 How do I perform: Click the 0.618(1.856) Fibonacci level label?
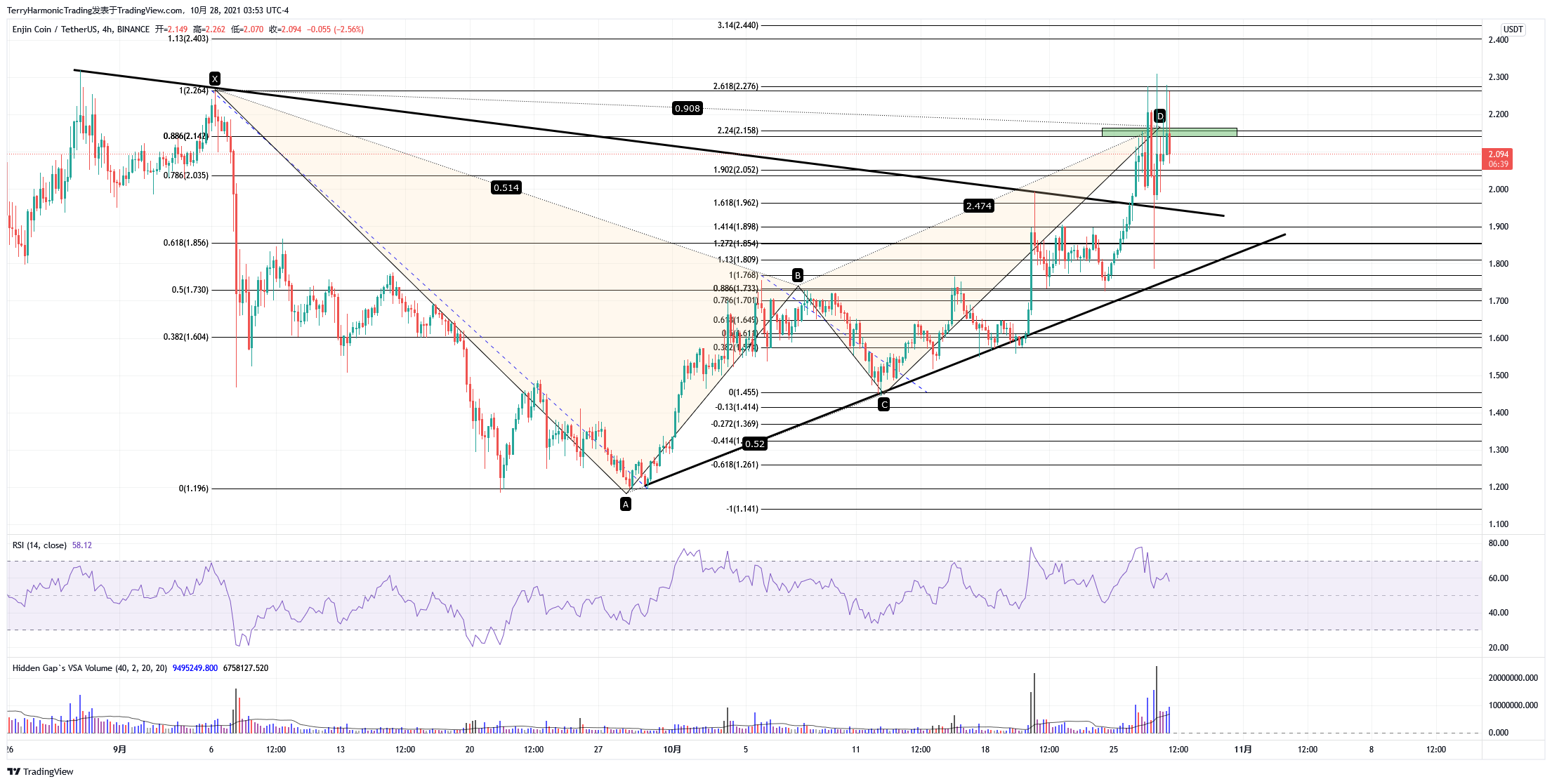coord(186,243)
